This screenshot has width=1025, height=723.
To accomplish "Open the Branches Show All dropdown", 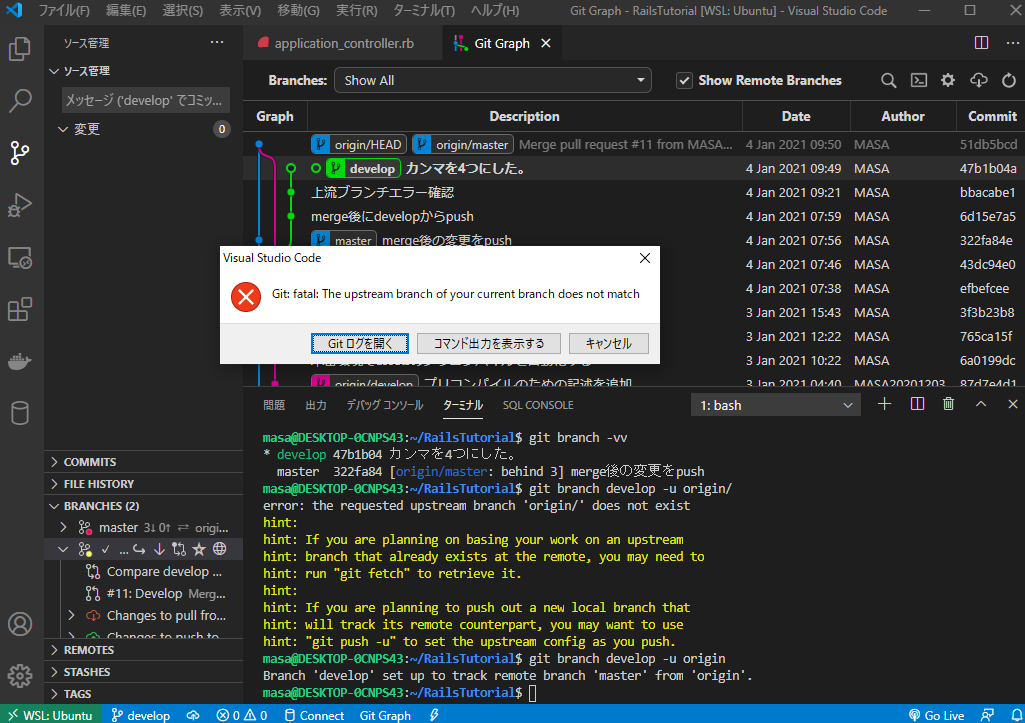I will [x=493, y=80].
